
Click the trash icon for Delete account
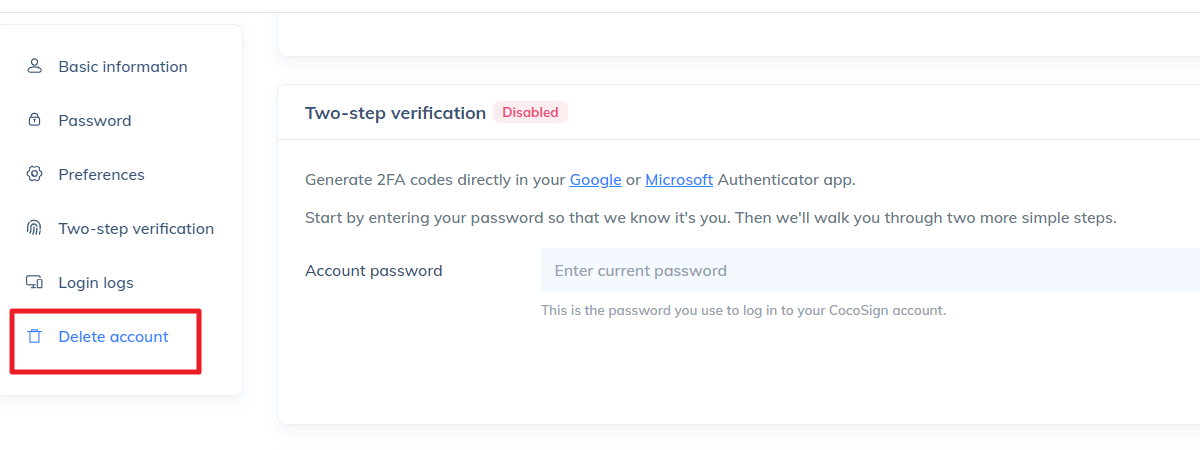[x=34, y=336]
